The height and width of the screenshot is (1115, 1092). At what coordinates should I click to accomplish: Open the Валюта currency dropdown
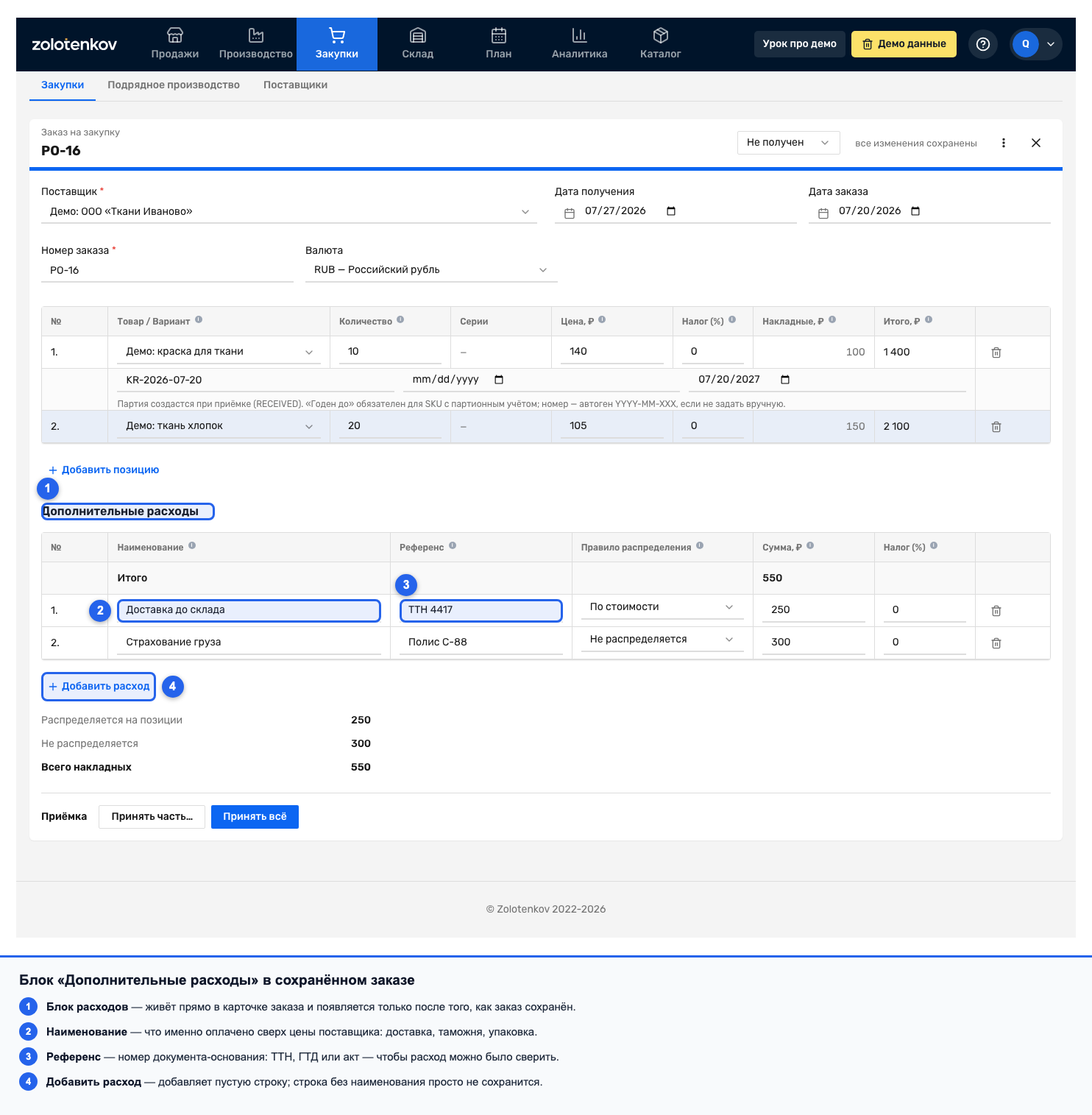pyautogui.click(x=431, y=270)
